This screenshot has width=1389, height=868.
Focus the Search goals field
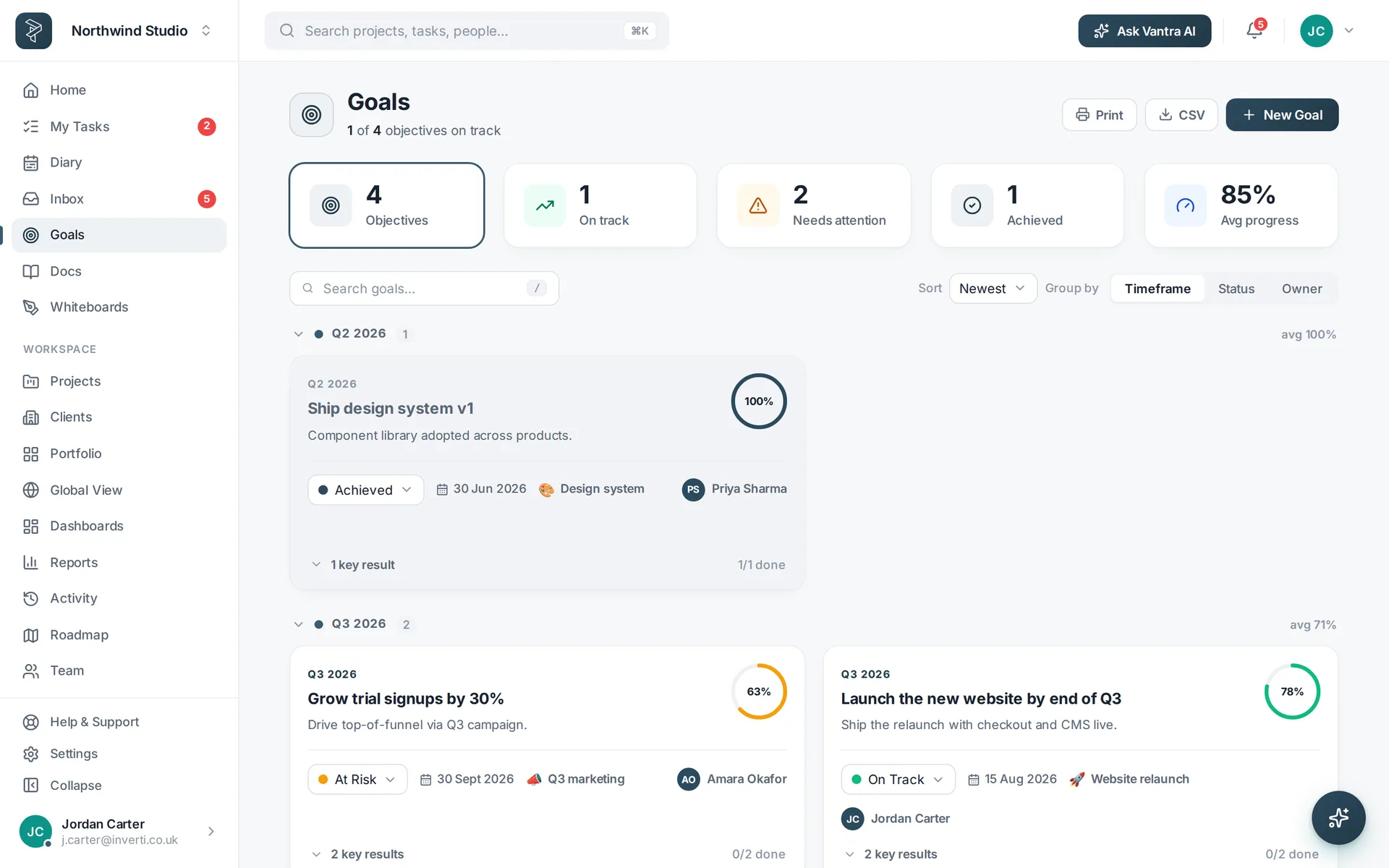[x=424, y=289]
